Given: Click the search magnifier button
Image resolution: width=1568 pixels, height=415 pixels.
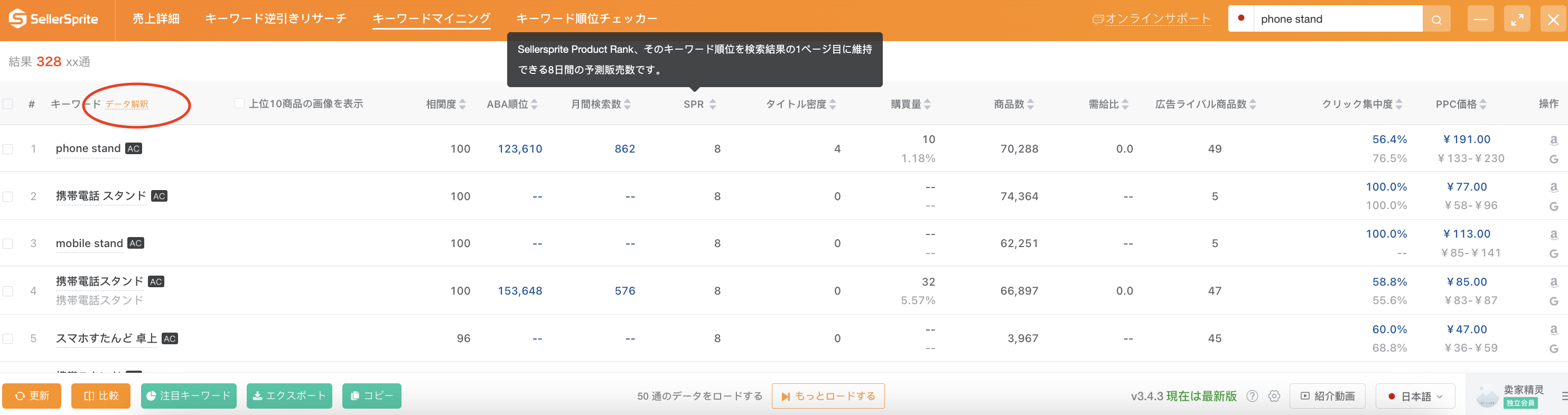Looking at the screenshot, I should [1436, 20].
